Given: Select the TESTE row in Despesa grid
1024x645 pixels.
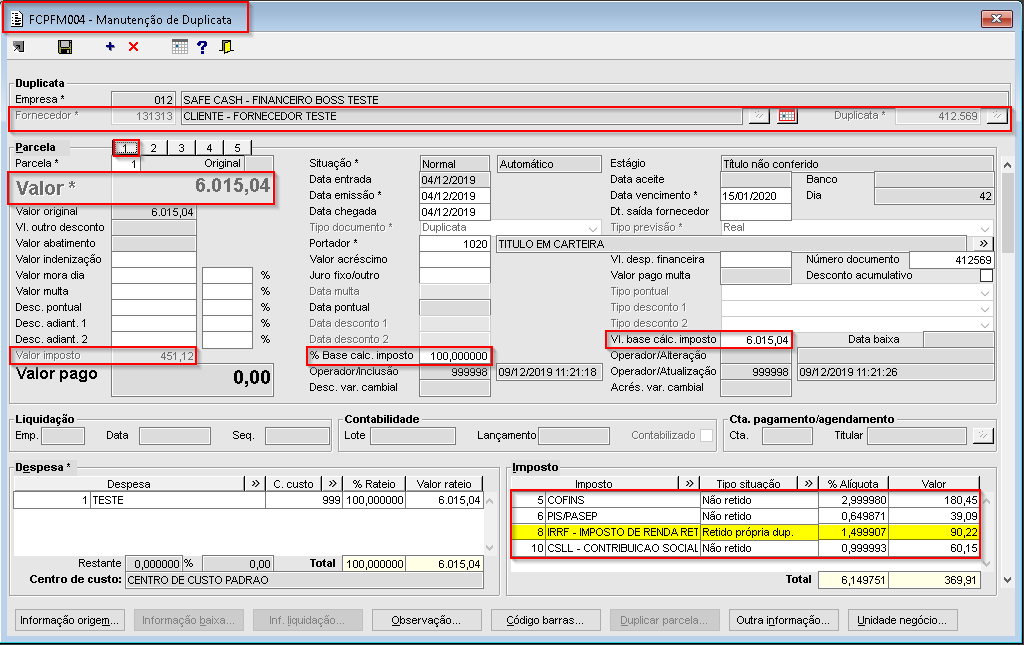Looking at the screenshot, I should (x=248, y=500).
